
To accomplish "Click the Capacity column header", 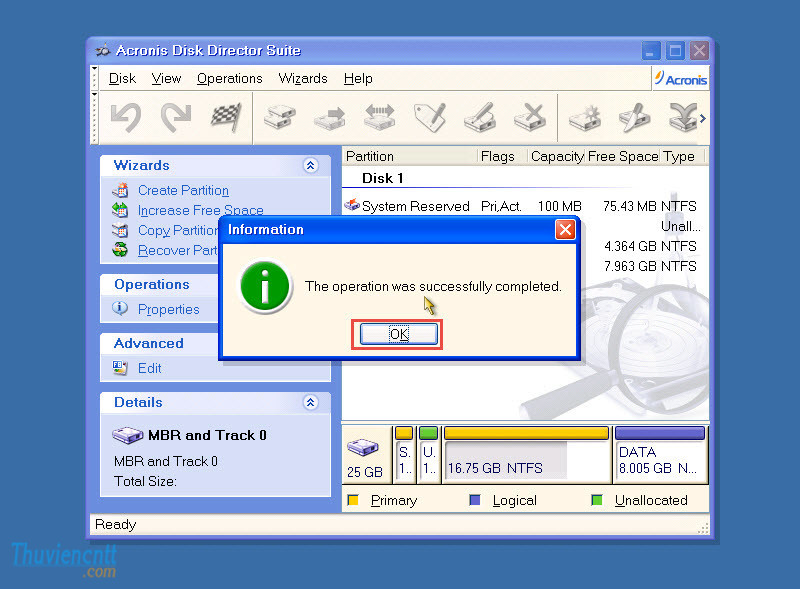I will pos(556,156).
